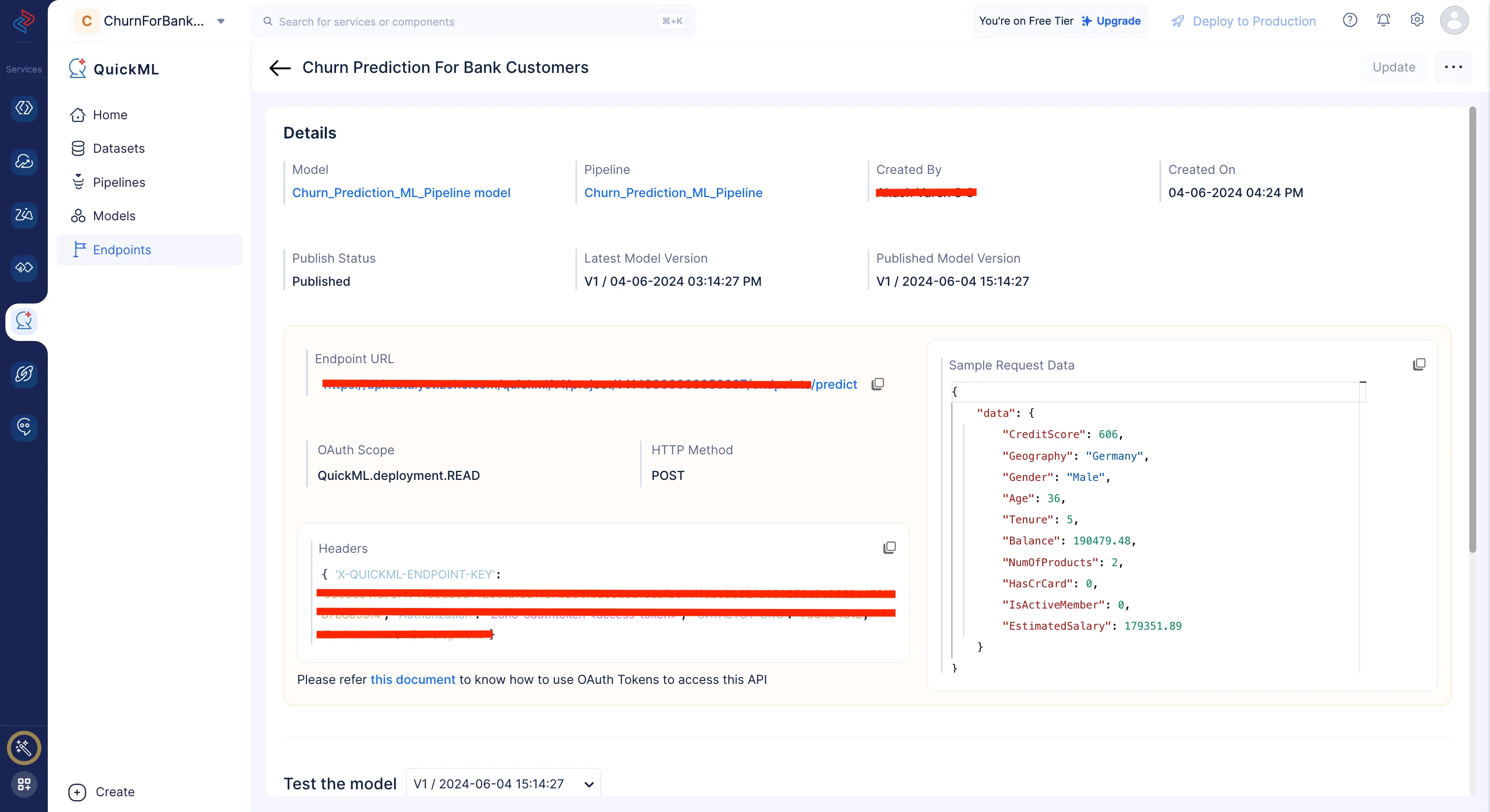Open the three-dots more options menu

[1453, 67]
